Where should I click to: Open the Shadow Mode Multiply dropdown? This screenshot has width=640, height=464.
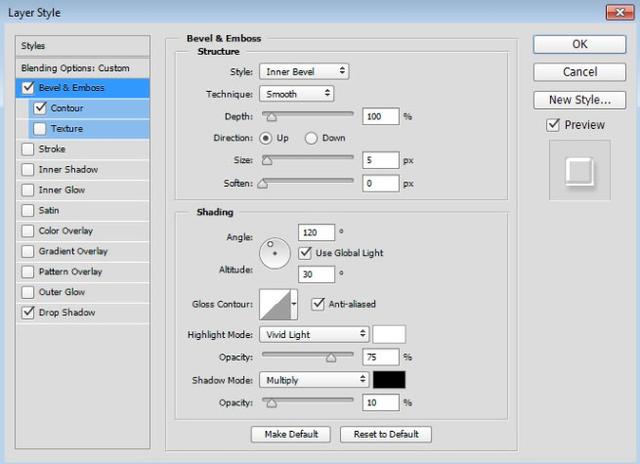click(314, 380)
